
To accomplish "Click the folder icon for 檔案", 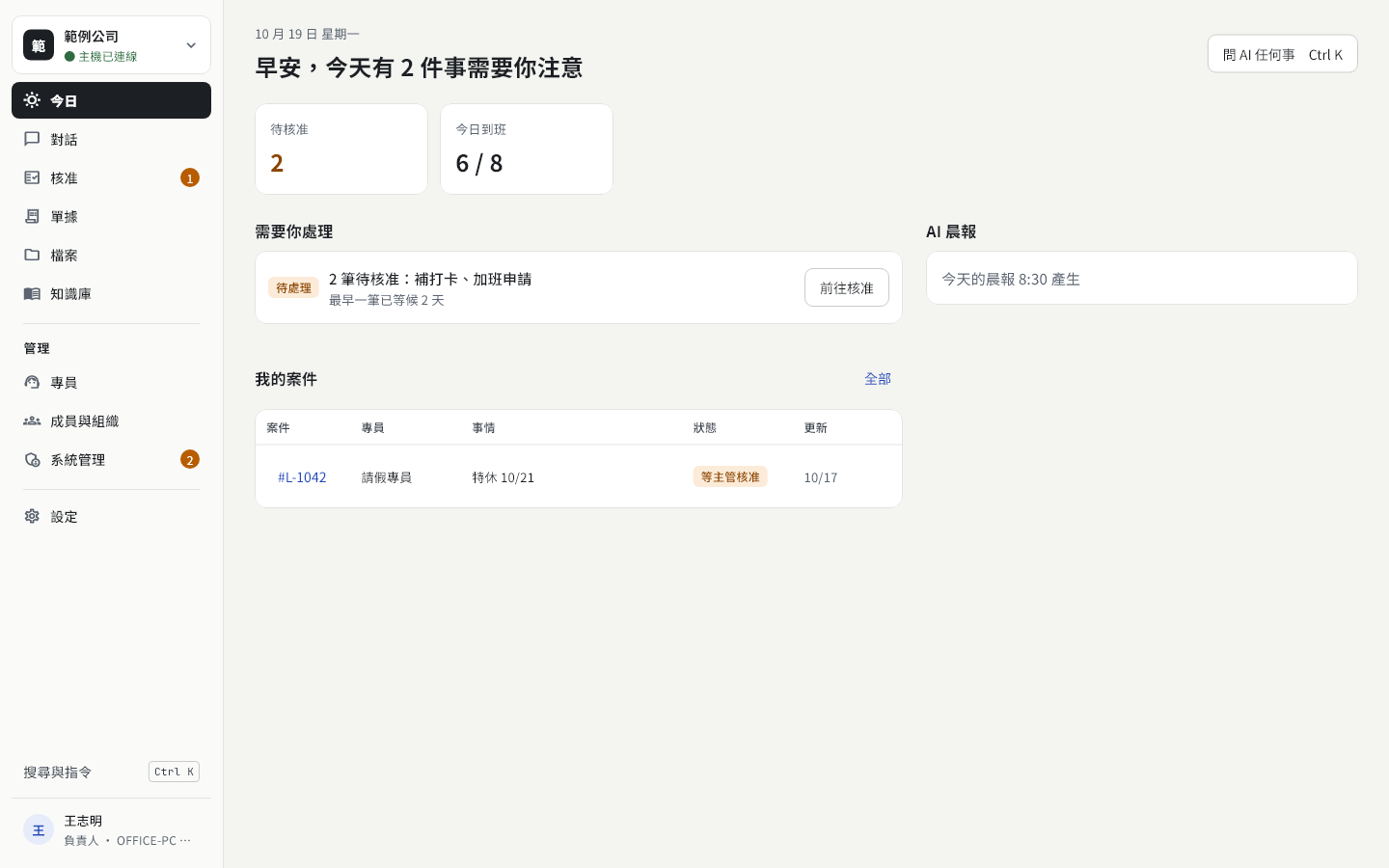I will pyautogui.click(x=32, y=255).
